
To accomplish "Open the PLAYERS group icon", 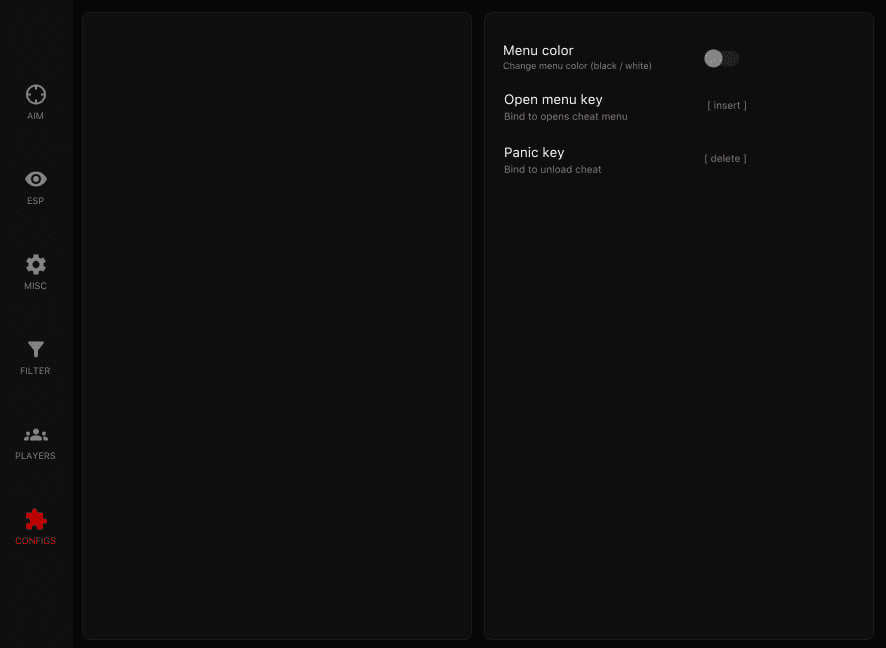I will 36,434.
